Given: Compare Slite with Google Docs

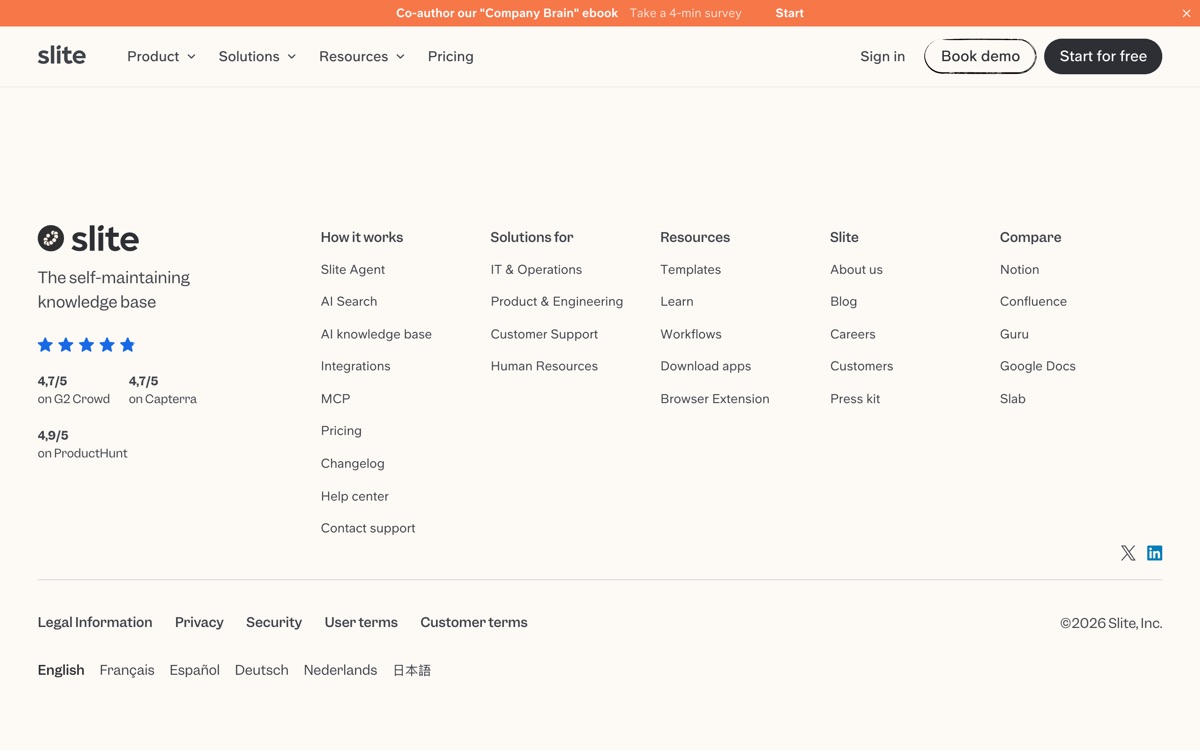Looking at the screenshot, I should tap(1038, 366).
